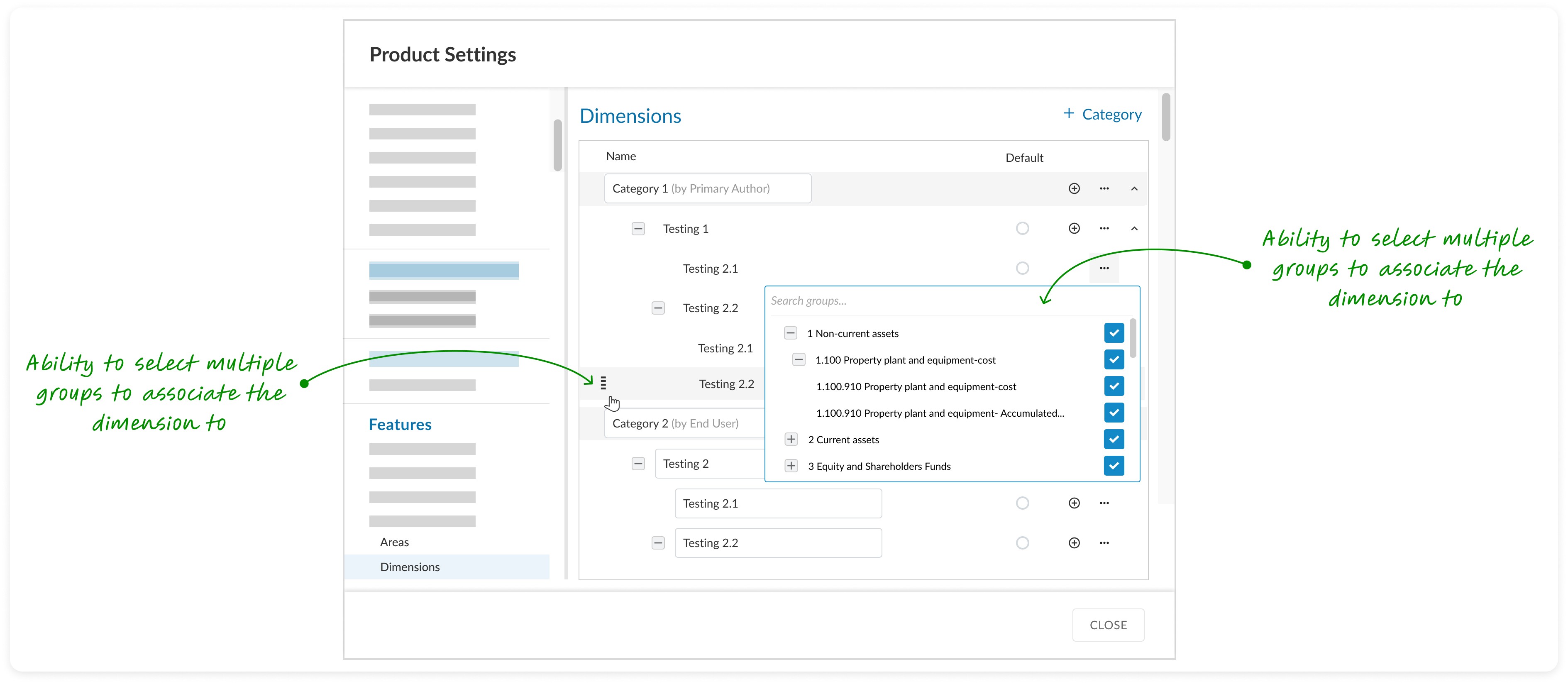Click the CLOSE button
The width and height of the screenshot is (1568, 684).
point(1108,625)
